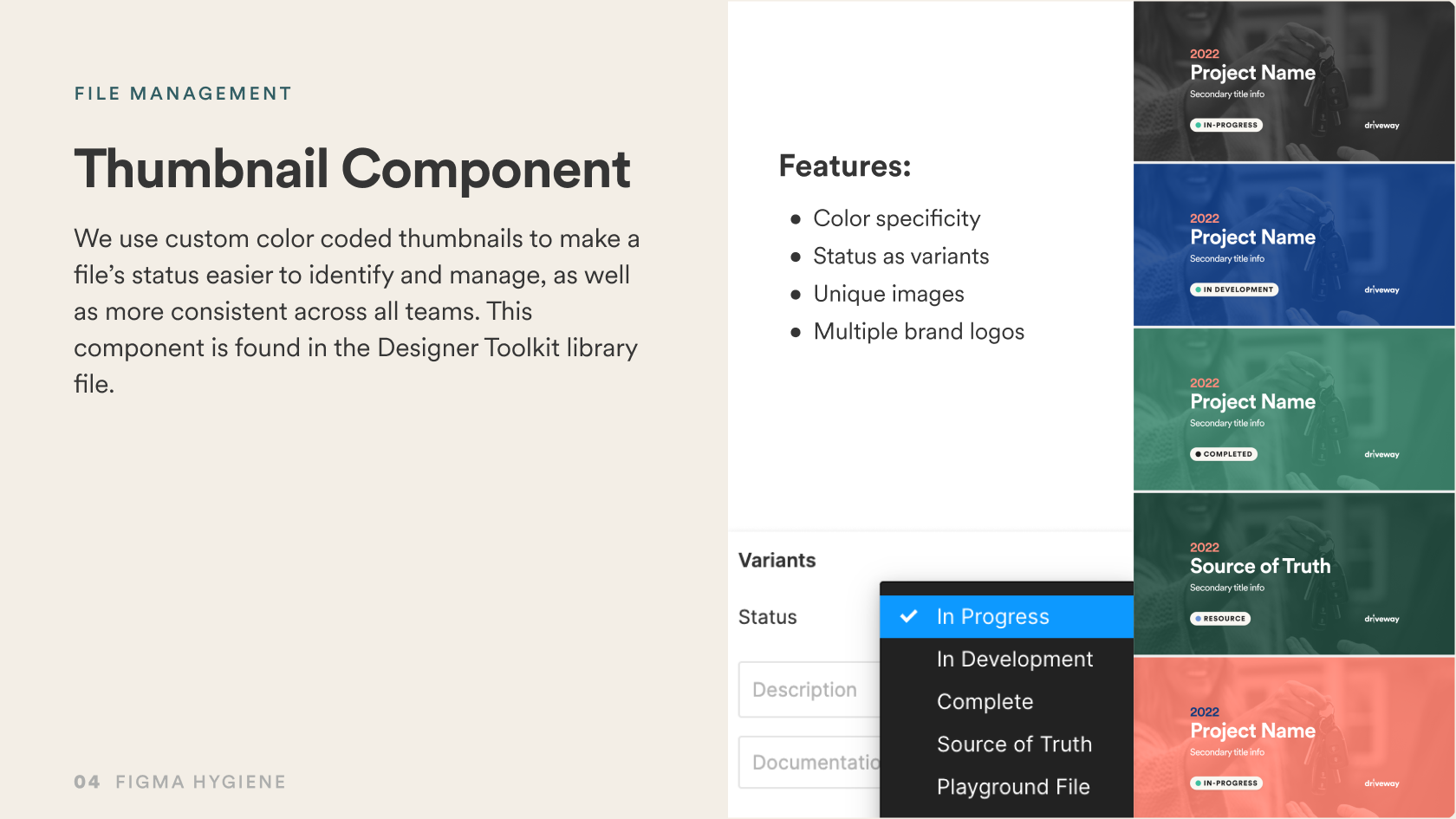Click IN-PROGRESS badge on the black thumbnail
This screenshot has width=1456, height=819.
click(x=1226, y=125)
